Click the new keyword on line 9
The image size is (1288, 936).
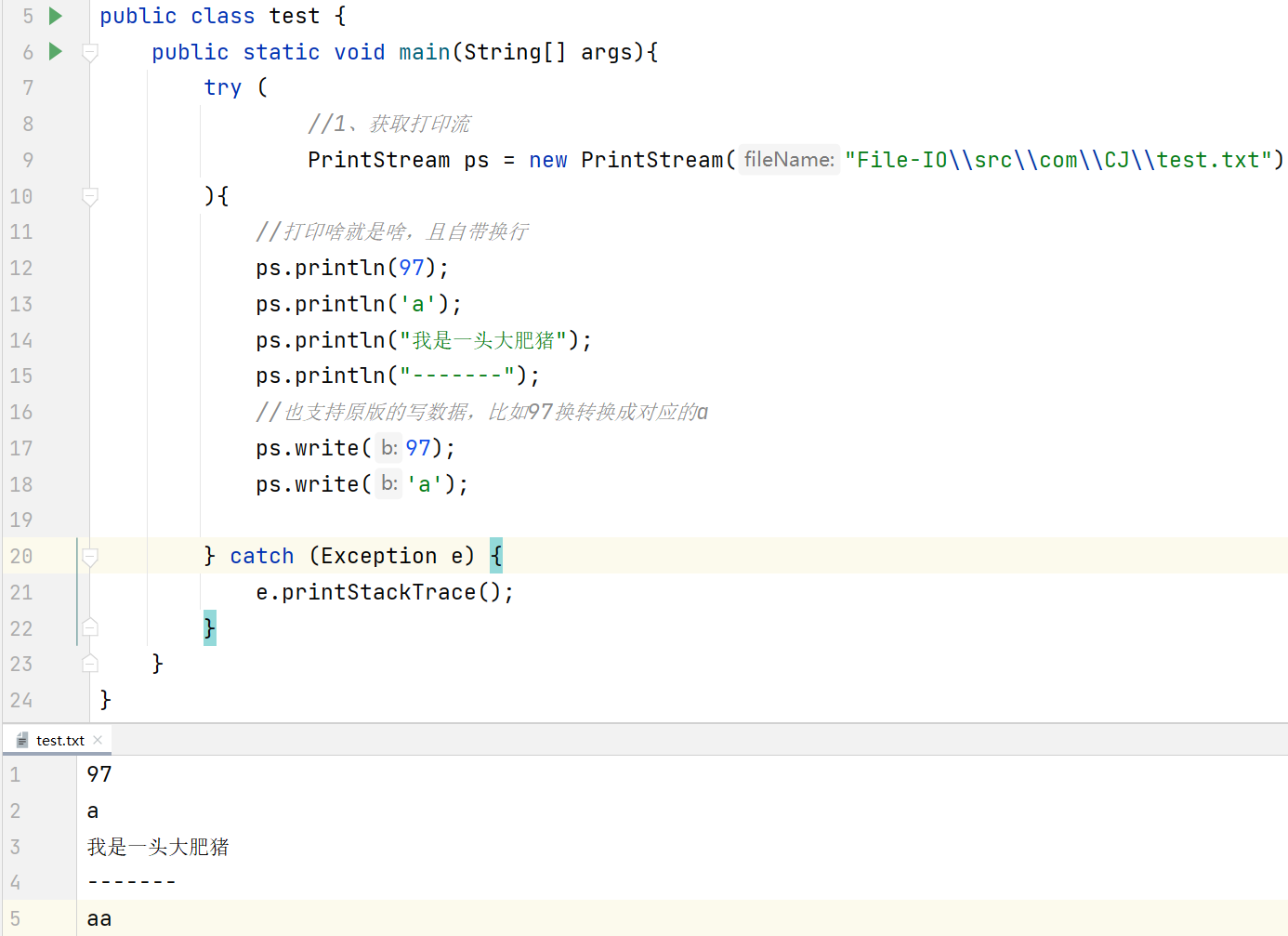tap(548, 160)
